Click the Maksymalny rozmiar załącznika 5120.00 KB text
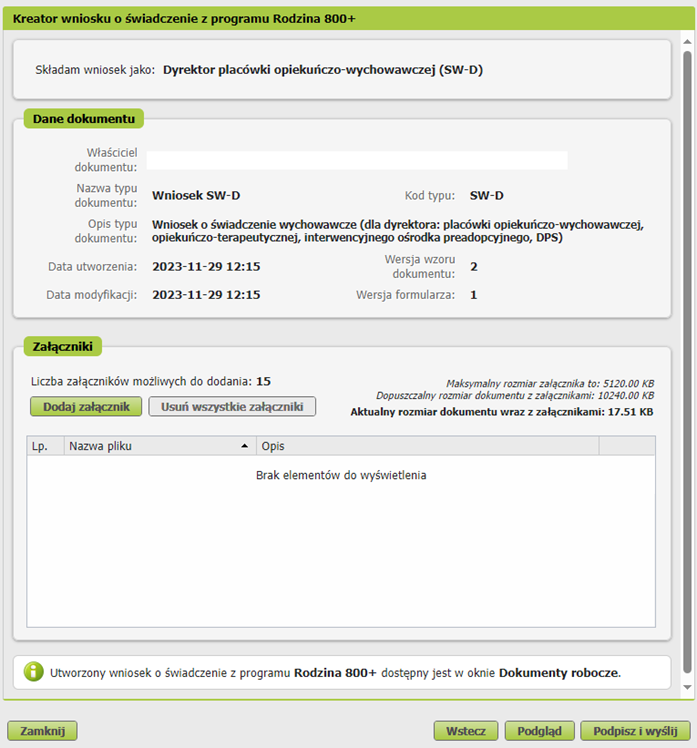 coord(550,384)
